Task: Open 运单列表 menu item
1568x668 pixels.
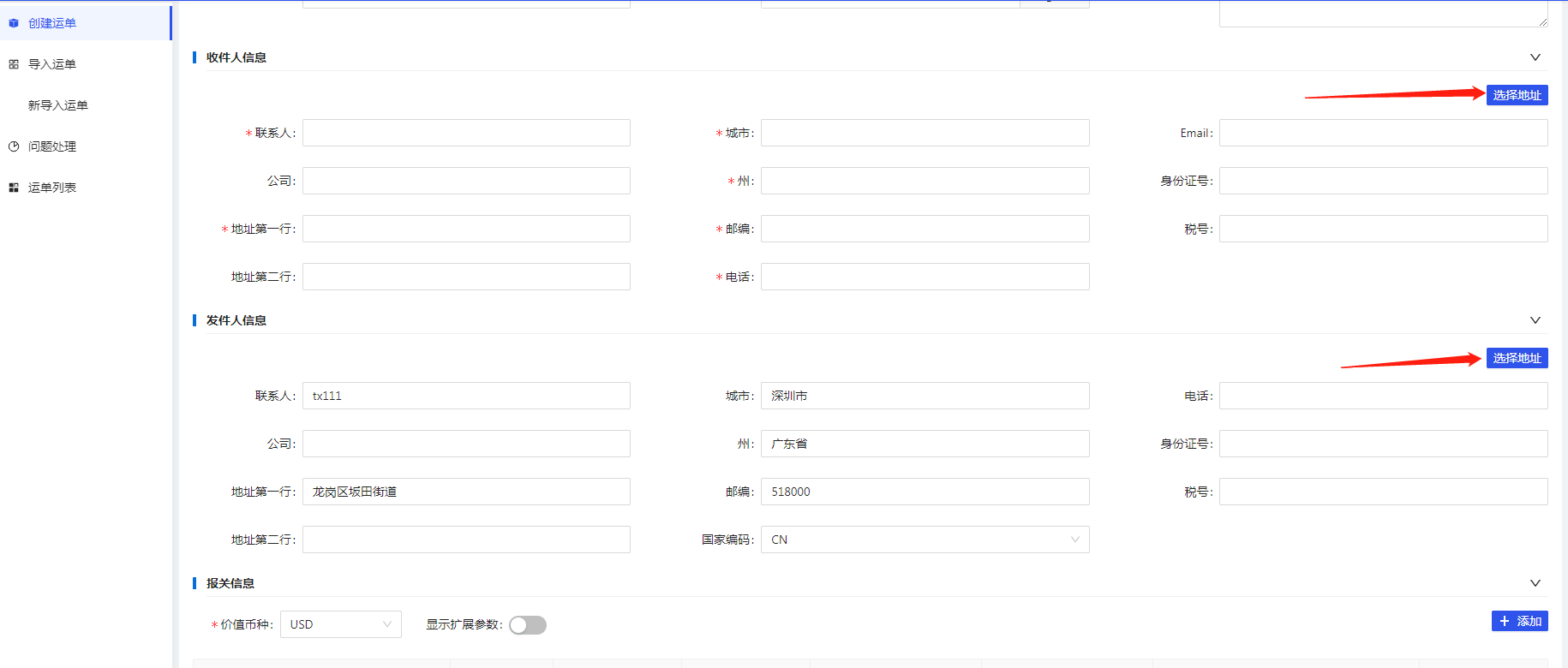Action: click(x=86, y=188)
